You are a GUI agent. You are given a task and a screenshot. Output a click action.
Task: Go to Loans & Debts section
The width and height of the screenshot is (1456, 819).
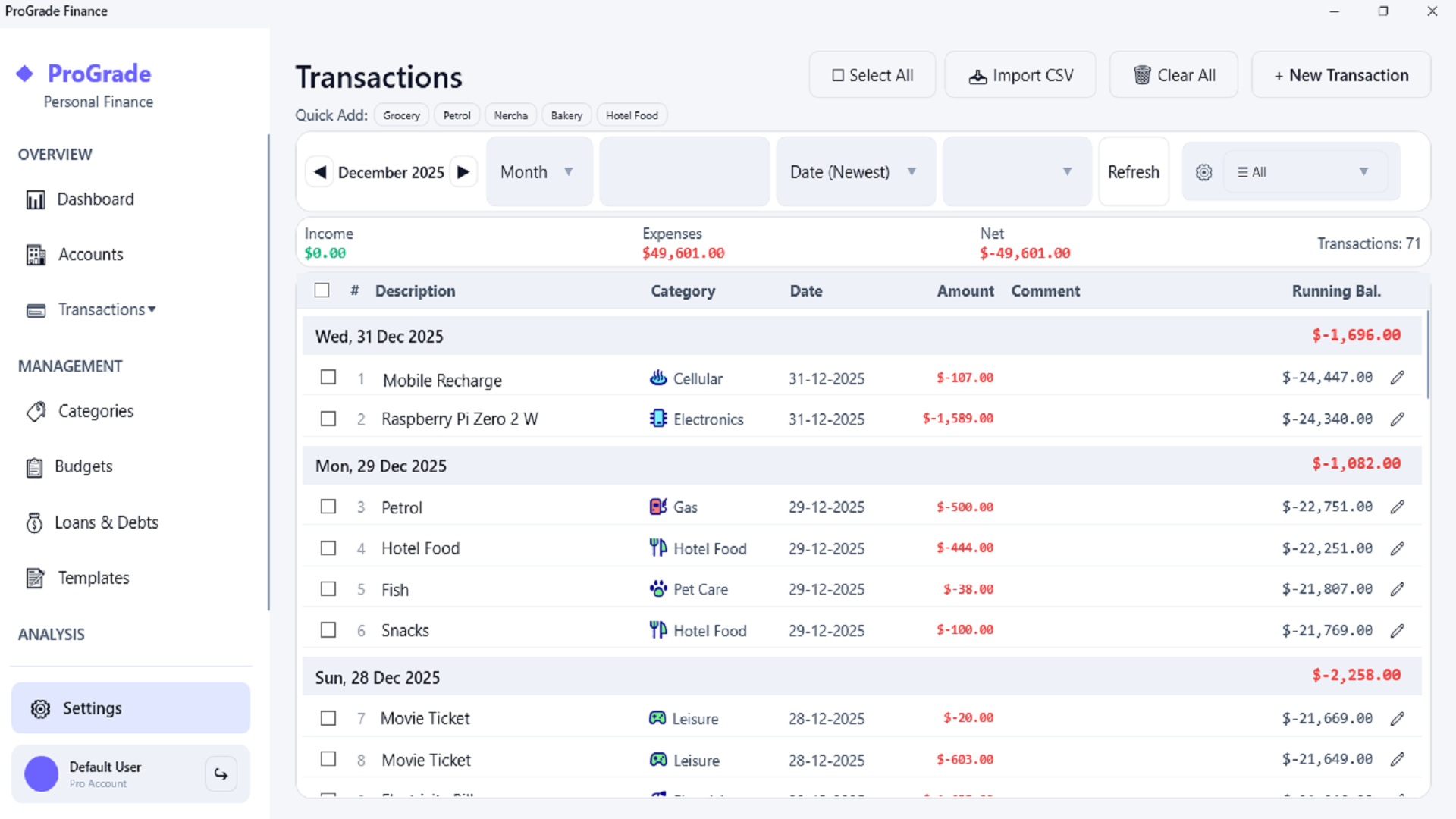pos(106,522)
